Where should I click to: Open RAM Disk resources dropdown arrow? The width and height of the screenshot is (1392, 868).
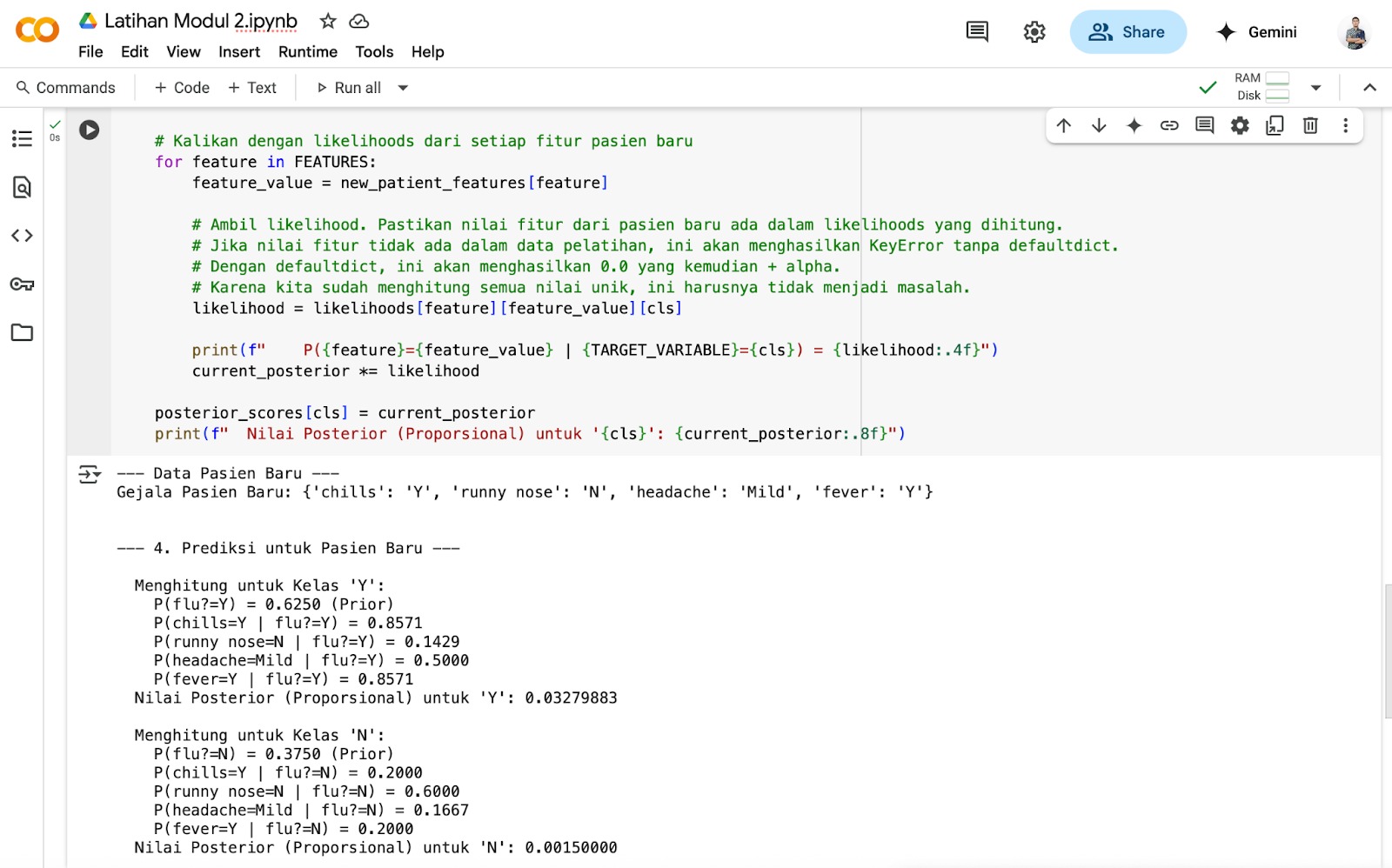[x=1315, y=87]
